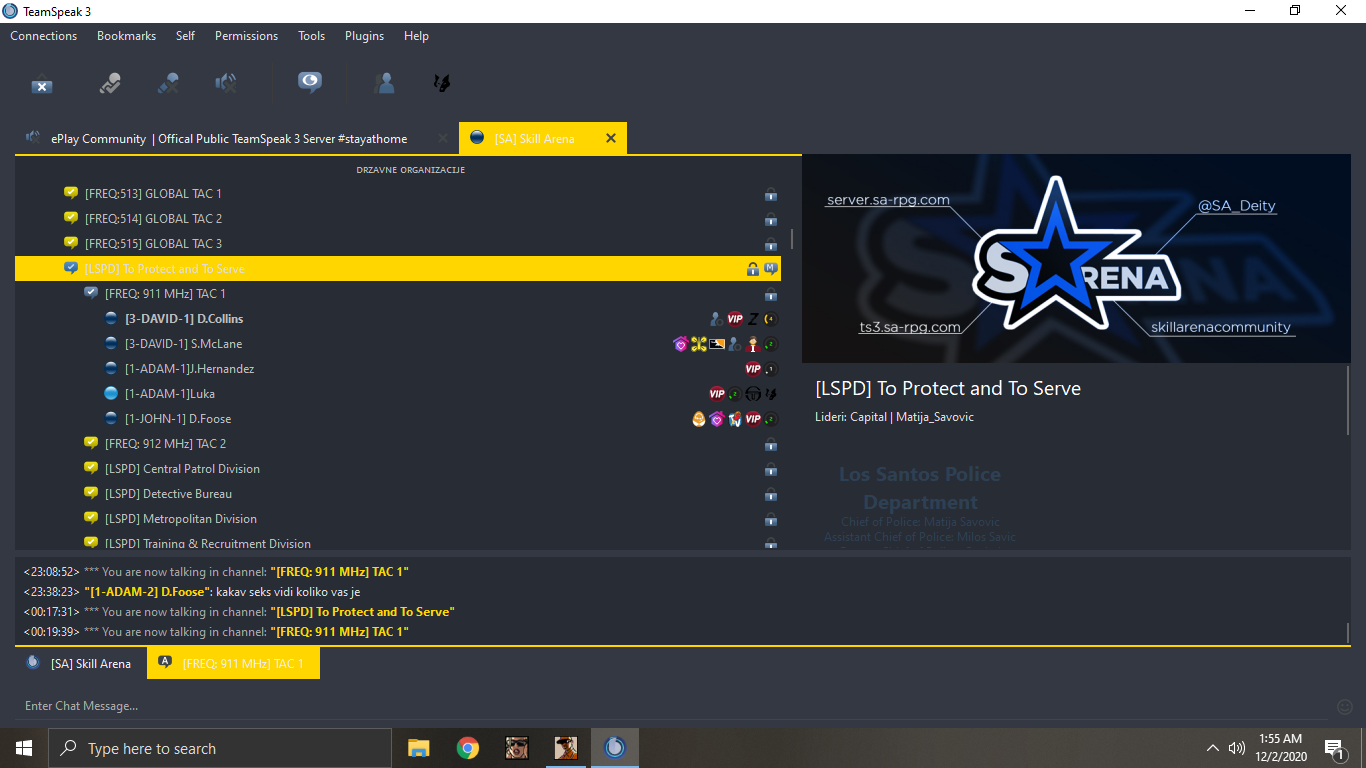Image resolution: width=1366 pixels, height=768 pixels.
Task: Click the lock icon on GLOBAL TAC 3 row
Action: 771,244
